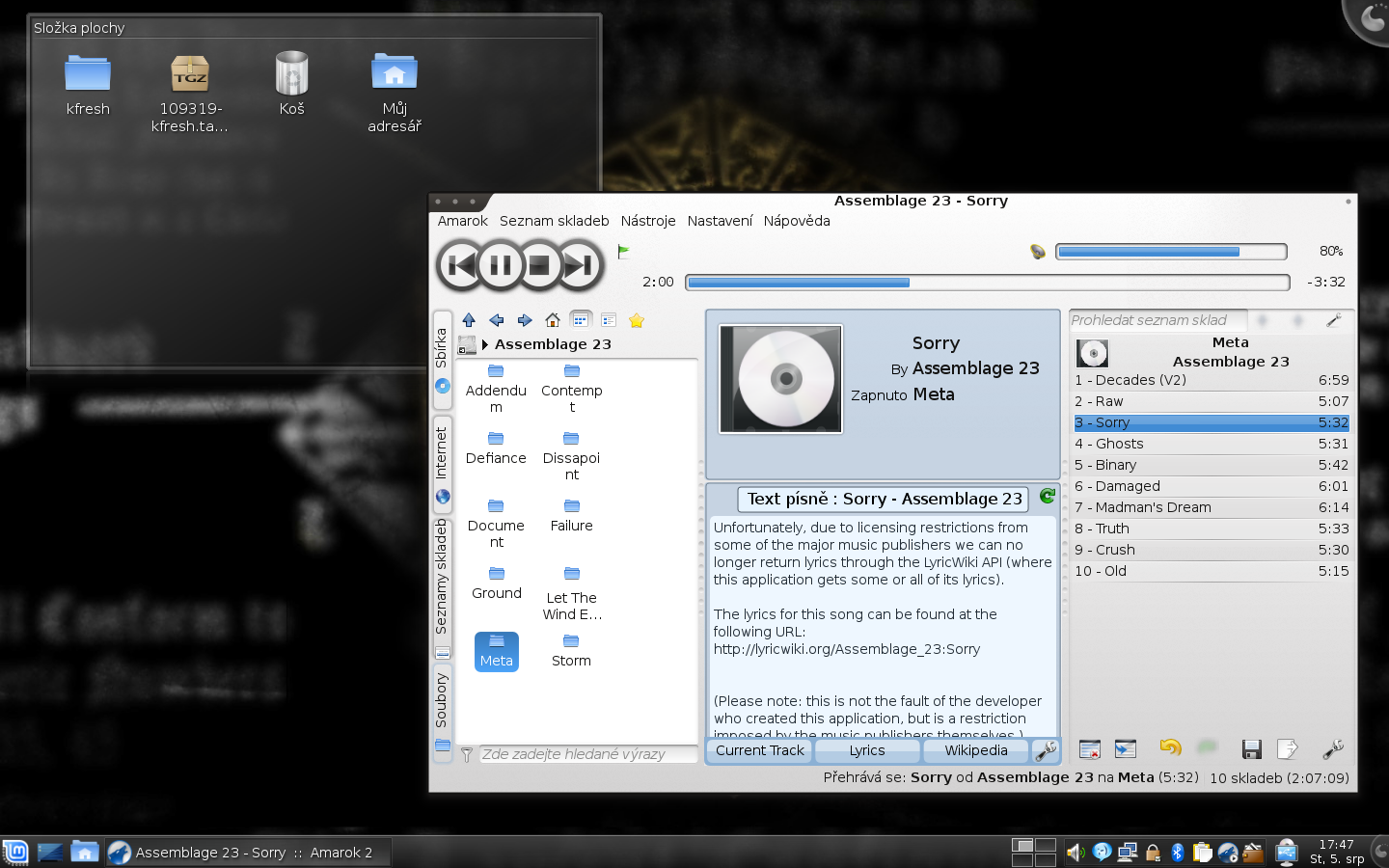
Task: Click show active track icon in playlist toolbar
Action: click(x=1126, y=748)
